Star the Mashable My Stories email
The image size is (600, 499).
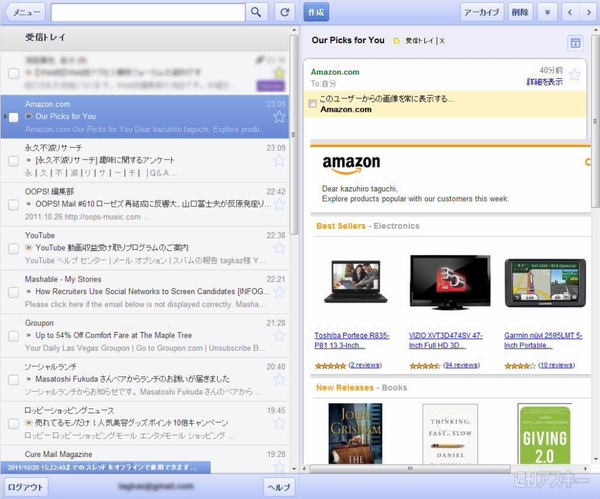(279, 292)
